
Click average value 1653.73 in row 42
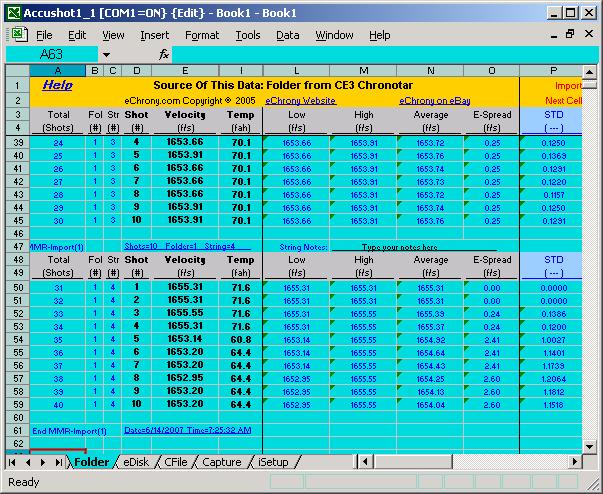pos(430,182)
